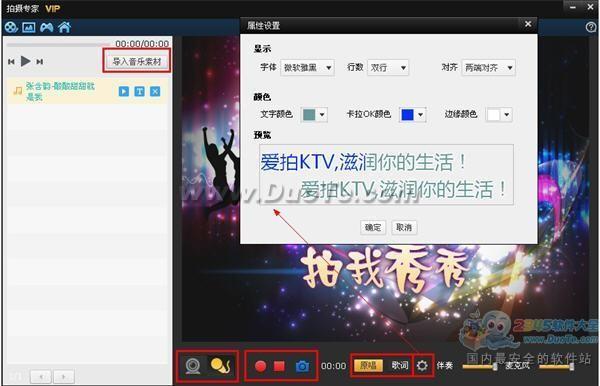
Task: Go to previous page in playlist
Action: (x=41, y=377)
